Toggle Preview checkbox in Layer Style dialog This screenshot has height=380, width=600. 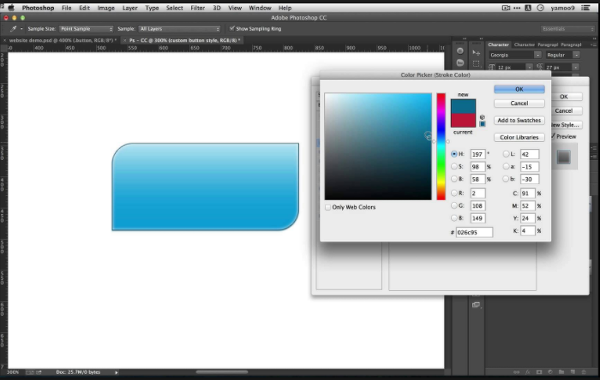[x=553, y=136]
